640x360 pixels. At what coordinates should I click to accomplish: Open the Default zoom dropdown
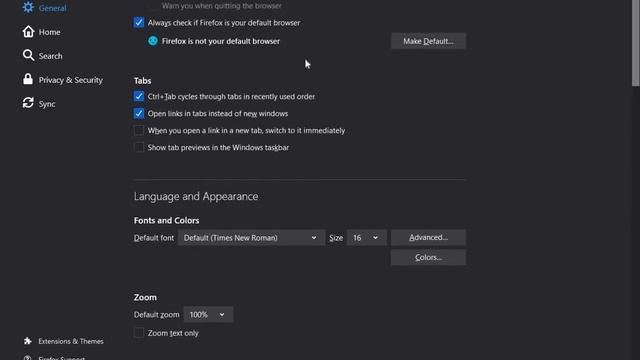point(208,314)
